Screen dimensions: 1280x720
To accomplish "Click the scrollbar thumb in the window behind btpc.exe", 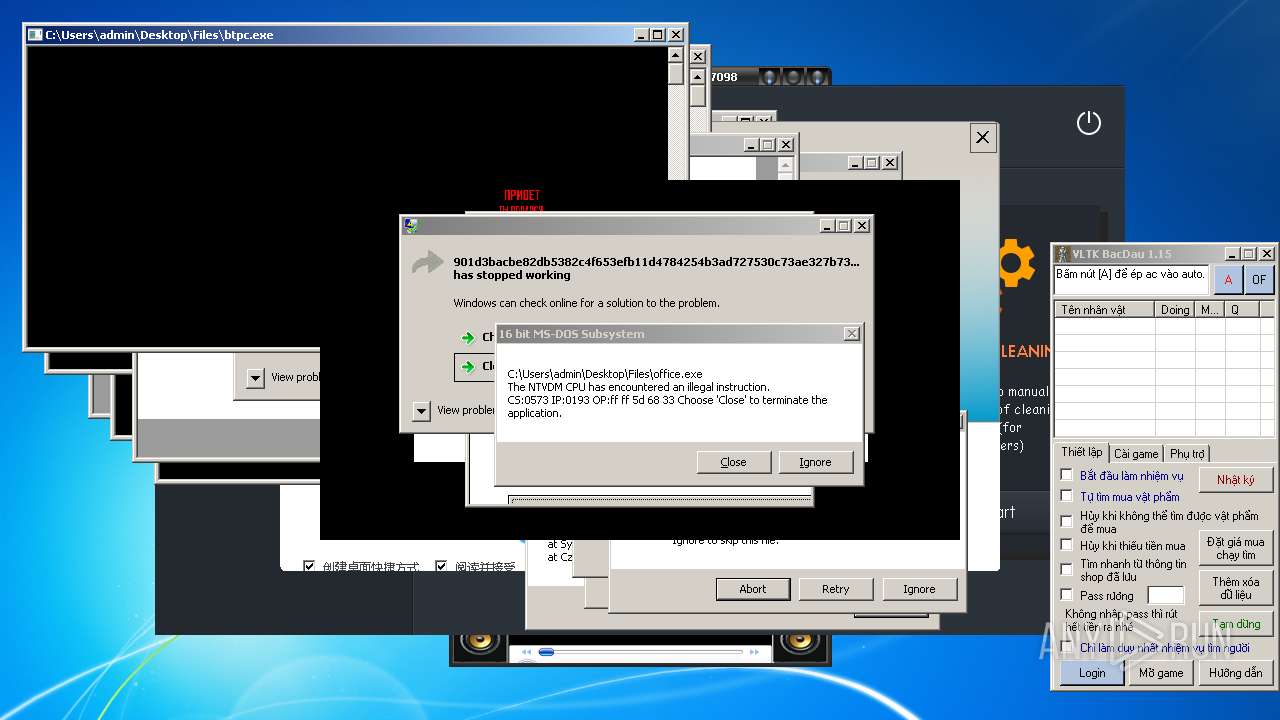I will click(x=697, y=96).
